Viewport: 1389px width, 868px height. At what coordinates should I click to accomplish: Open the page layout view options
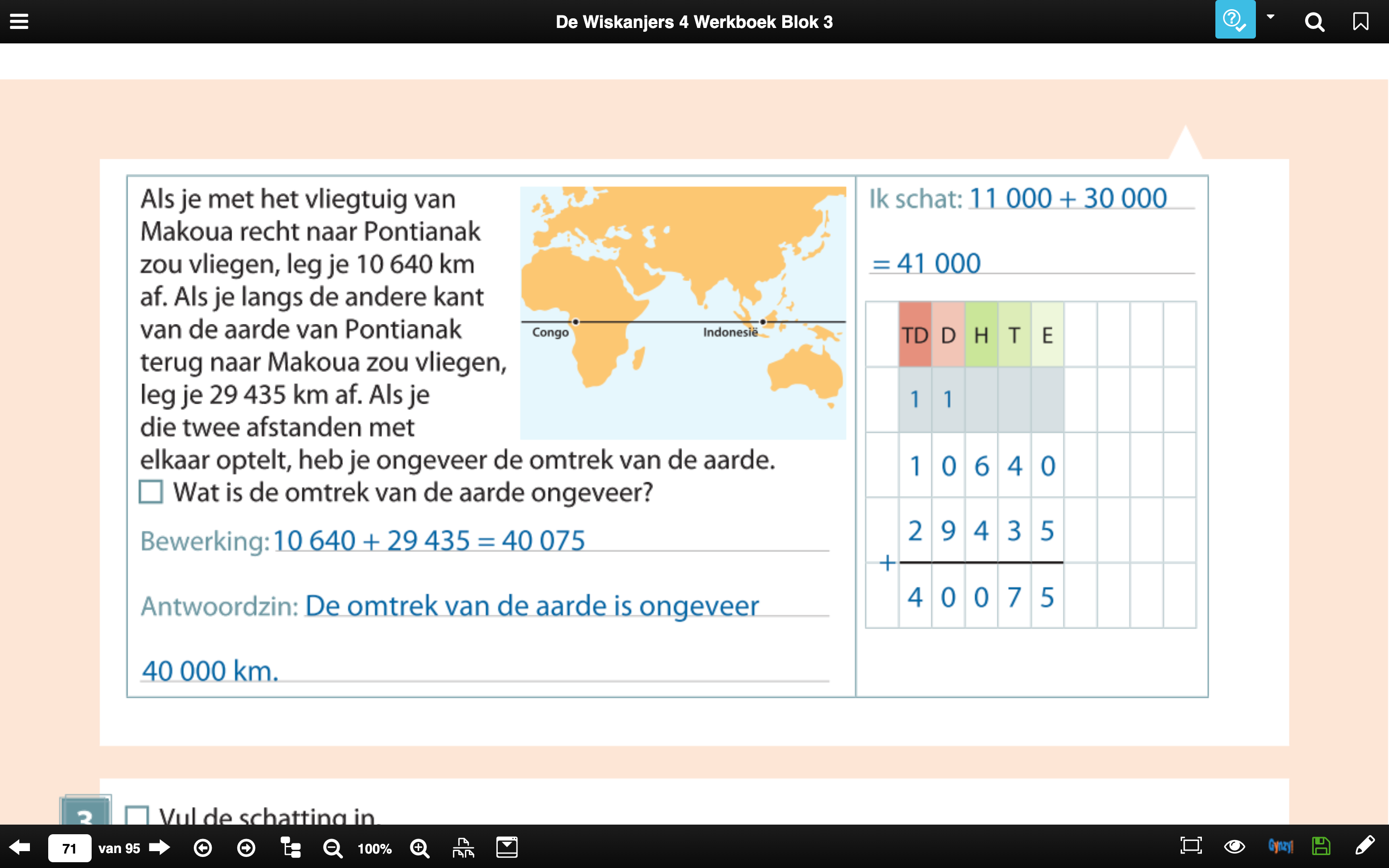(463, 847)
